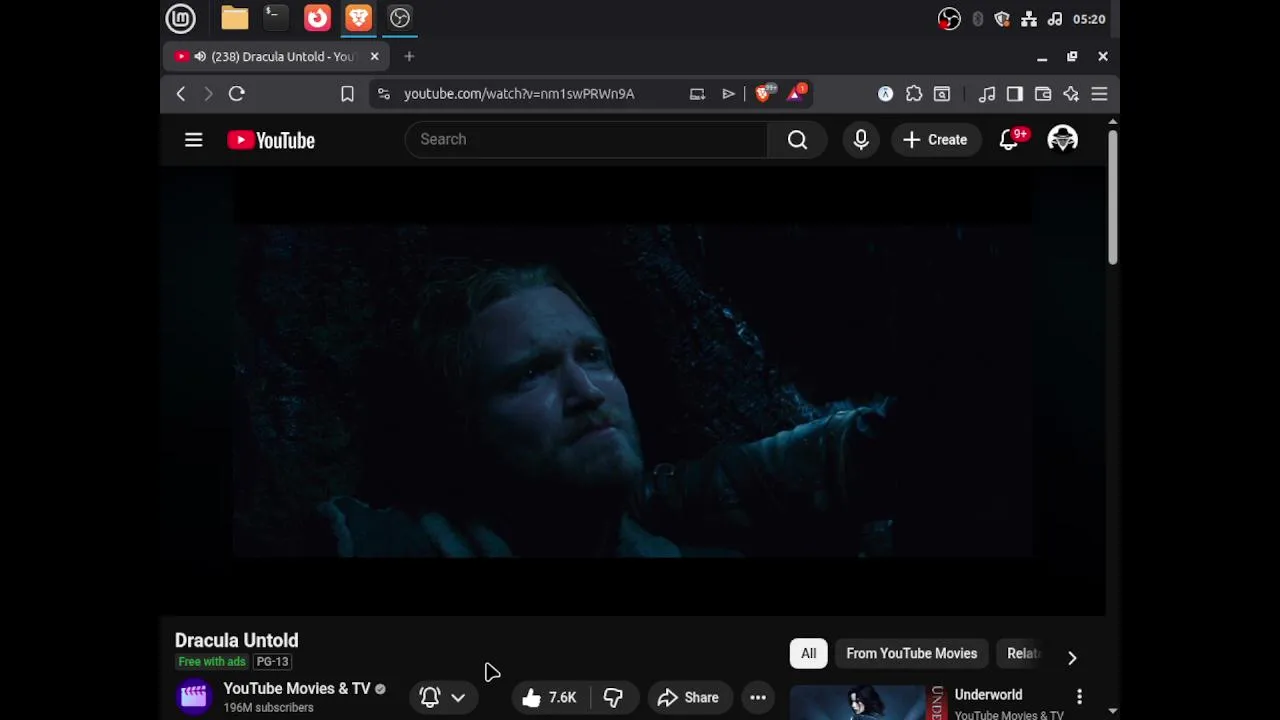Open Brave Shields lion icon
This screenshot has width=1280, height=720.
[x=765, y=93]
